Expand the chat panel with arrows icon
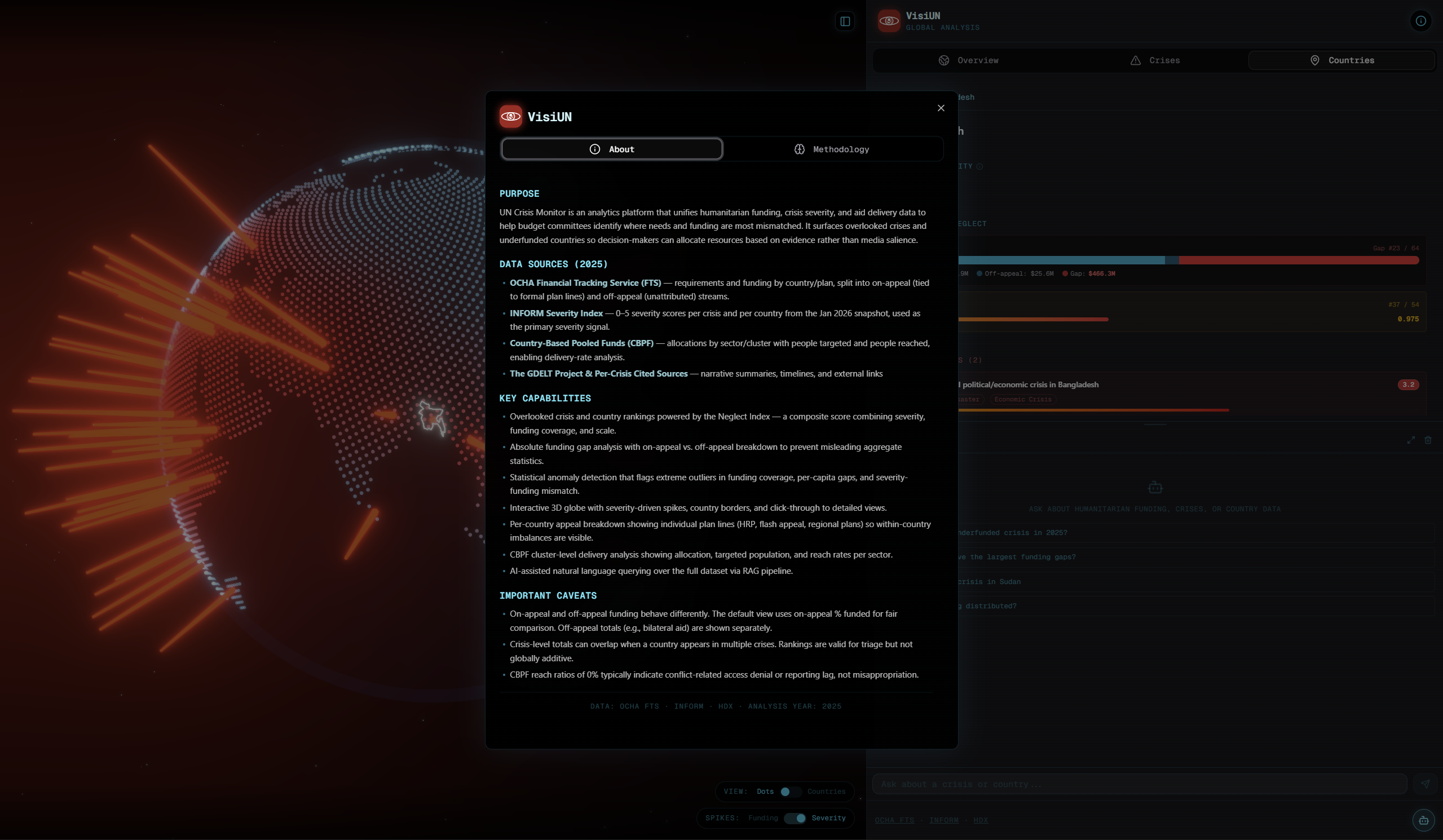The image size is (1443, 840). pyautogui.click(x=1410, y=440)
